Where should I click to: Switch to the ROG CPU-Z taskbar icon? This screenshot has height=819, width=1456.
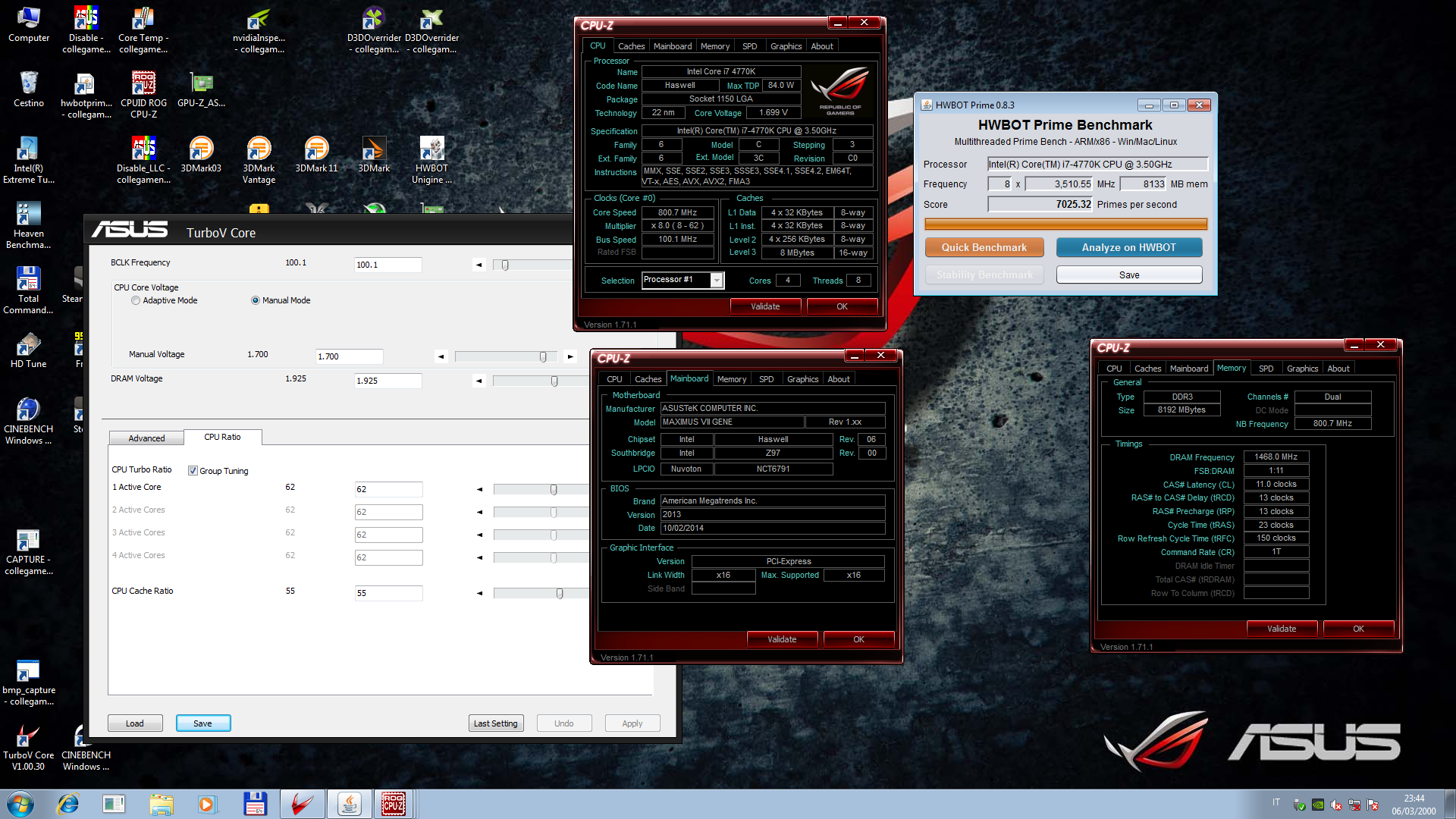[393, 804]
